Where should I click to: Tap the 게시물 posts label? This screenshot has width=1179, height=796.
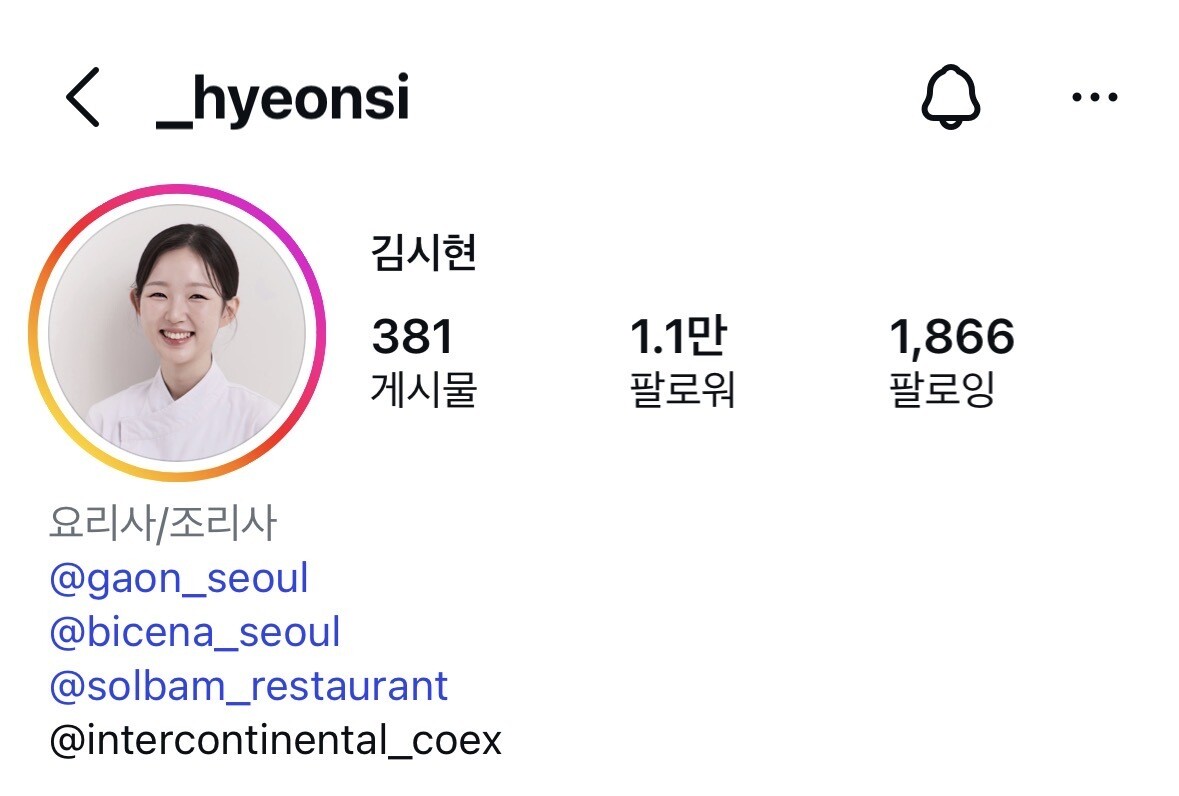[424, 389]
